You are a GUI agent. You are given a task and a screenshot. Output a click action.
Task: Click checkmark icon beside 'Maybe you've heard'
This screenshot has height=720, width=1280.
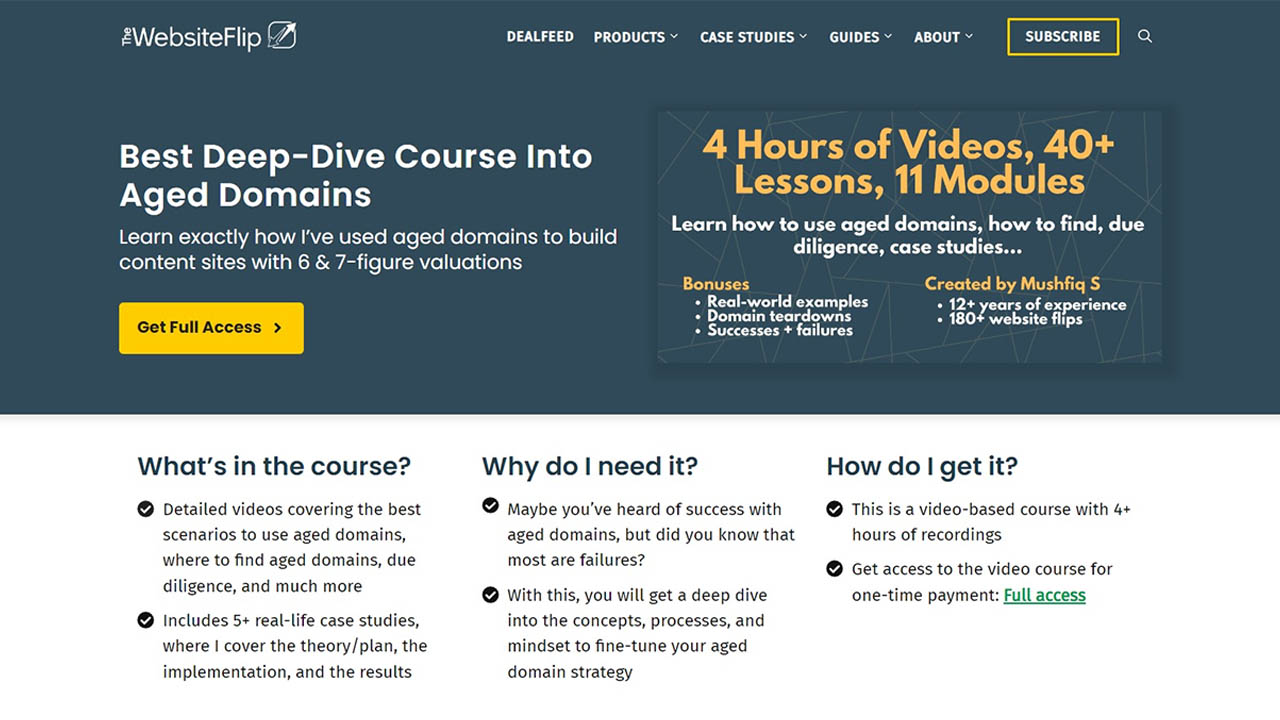(490, 506)
